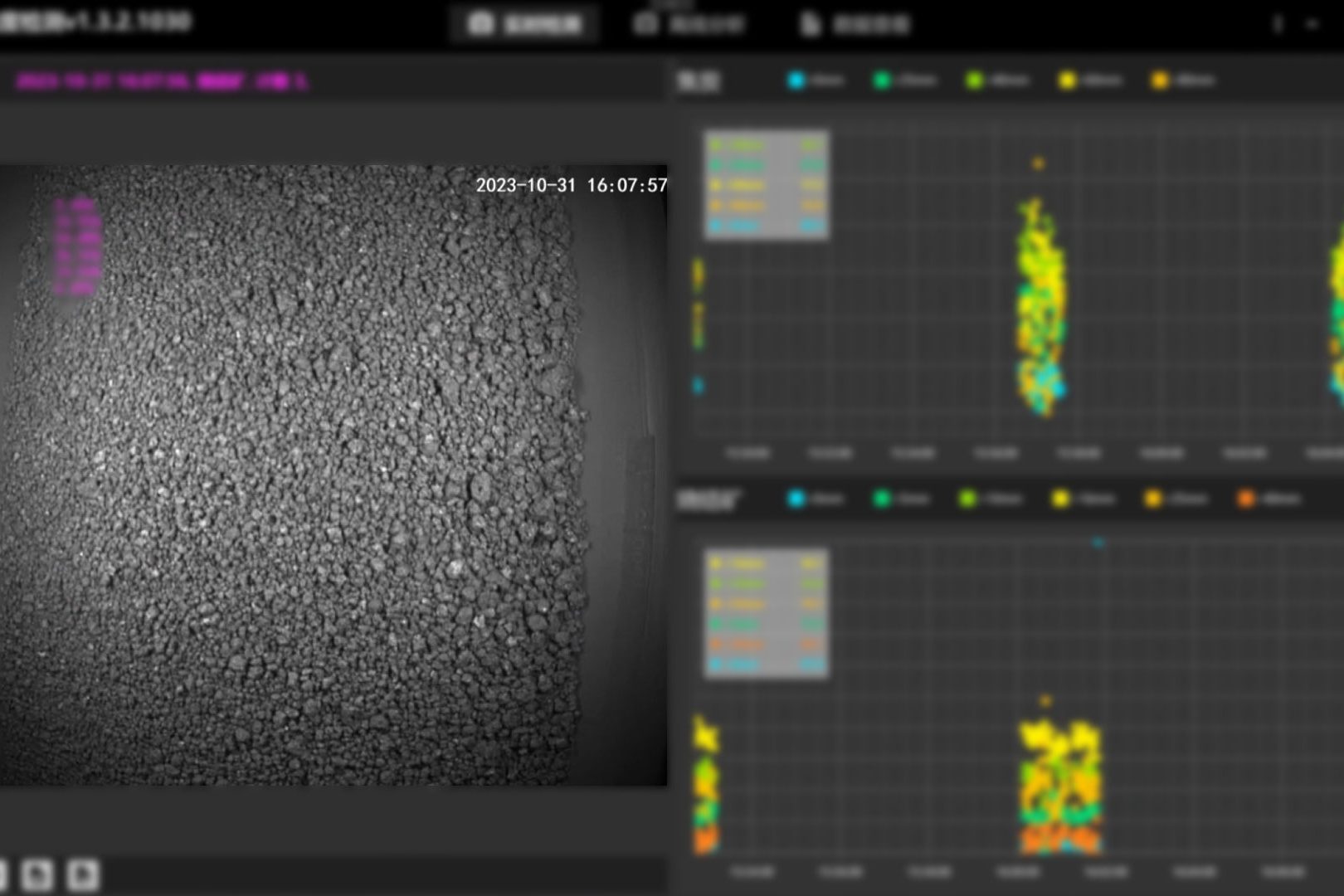Click the button left of the play button

click(37, 874)
